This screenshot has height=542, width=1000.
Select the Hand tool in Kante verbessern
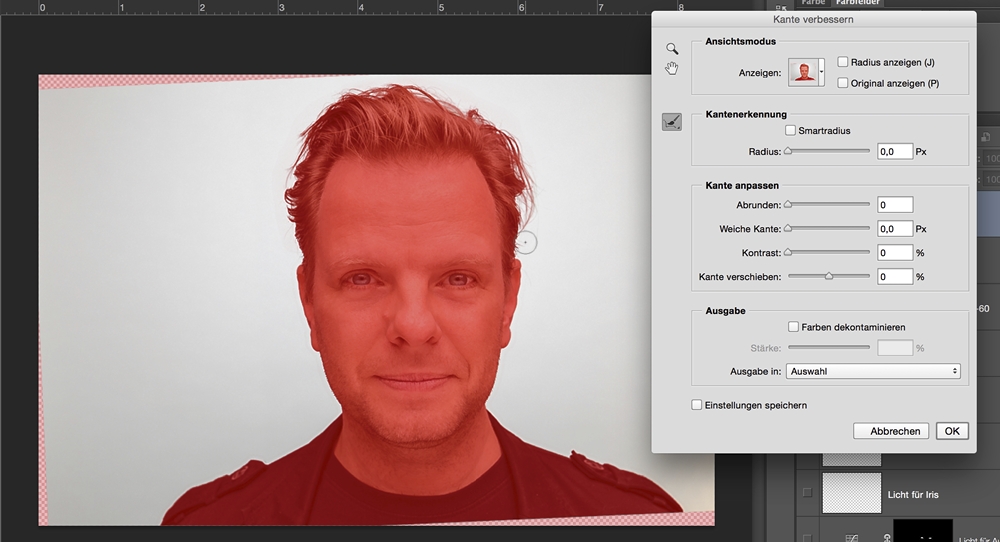(672, 68)
